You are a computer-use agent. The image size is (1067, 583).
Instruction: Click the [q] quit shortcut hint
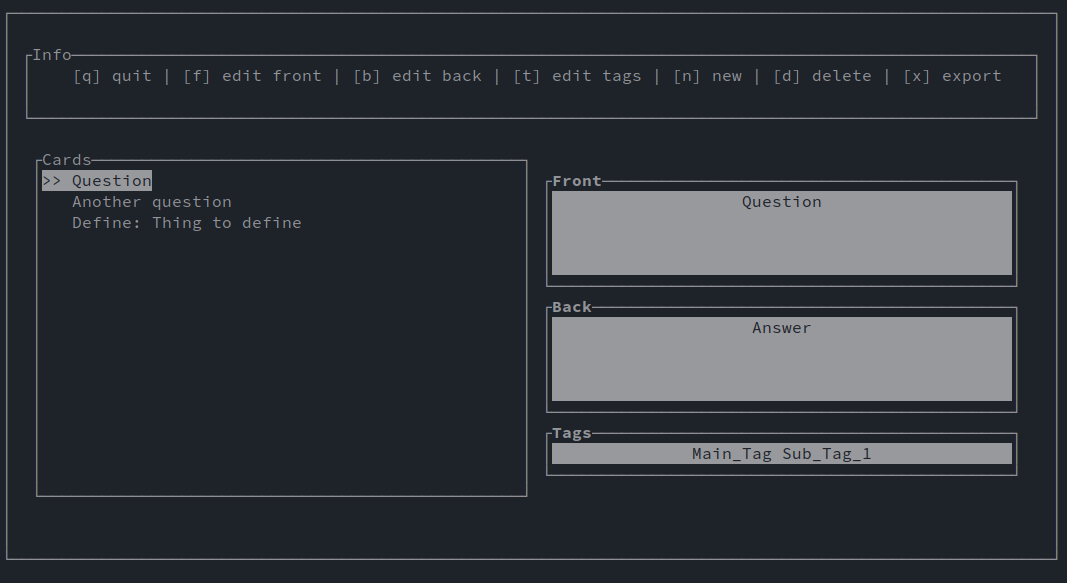(x=112, y=76)
